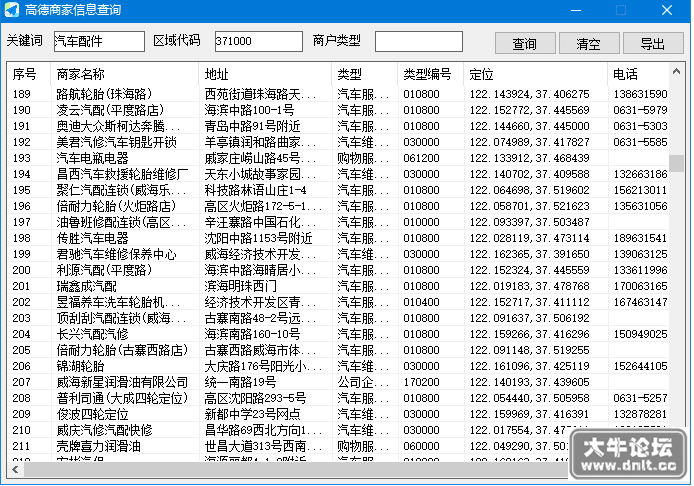Screen dimensions: 694x486
Task: Click the app icon in title bar
Action: click(12, 10)
